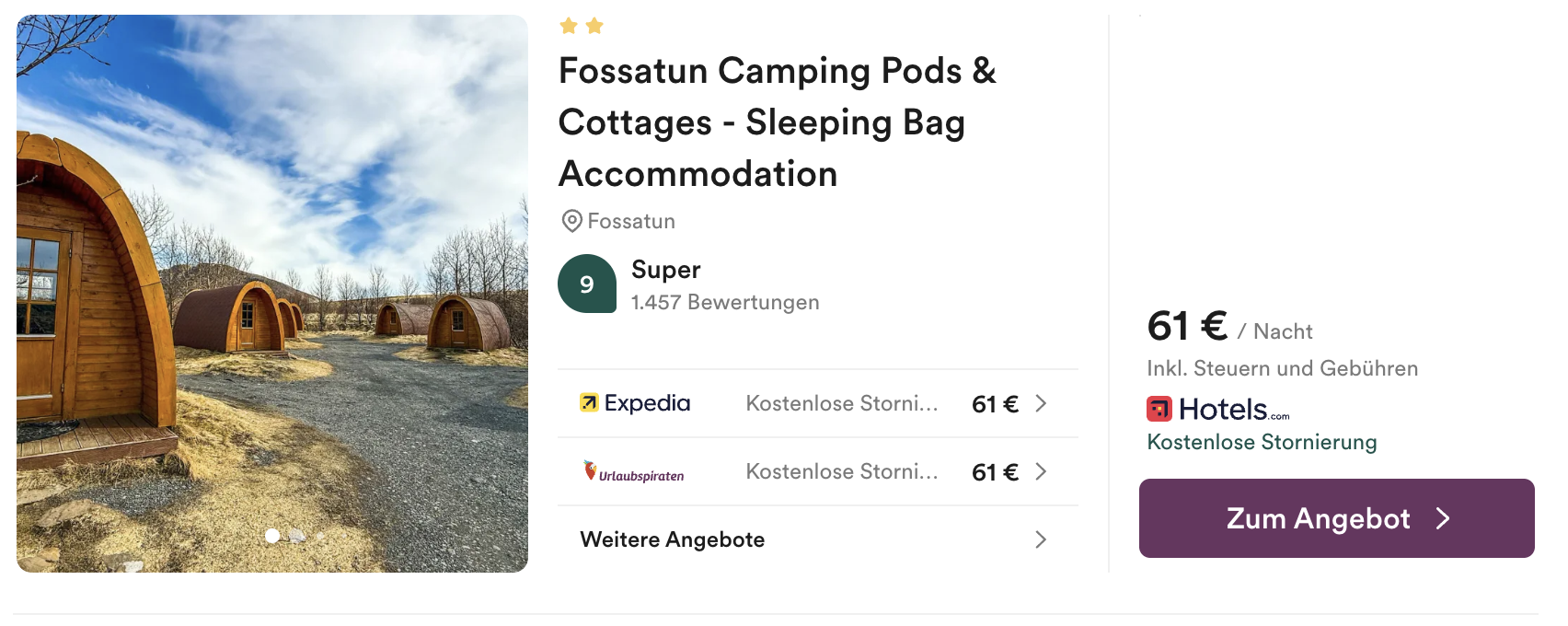Select the second image carousel dot

click(x=297, y=535)
